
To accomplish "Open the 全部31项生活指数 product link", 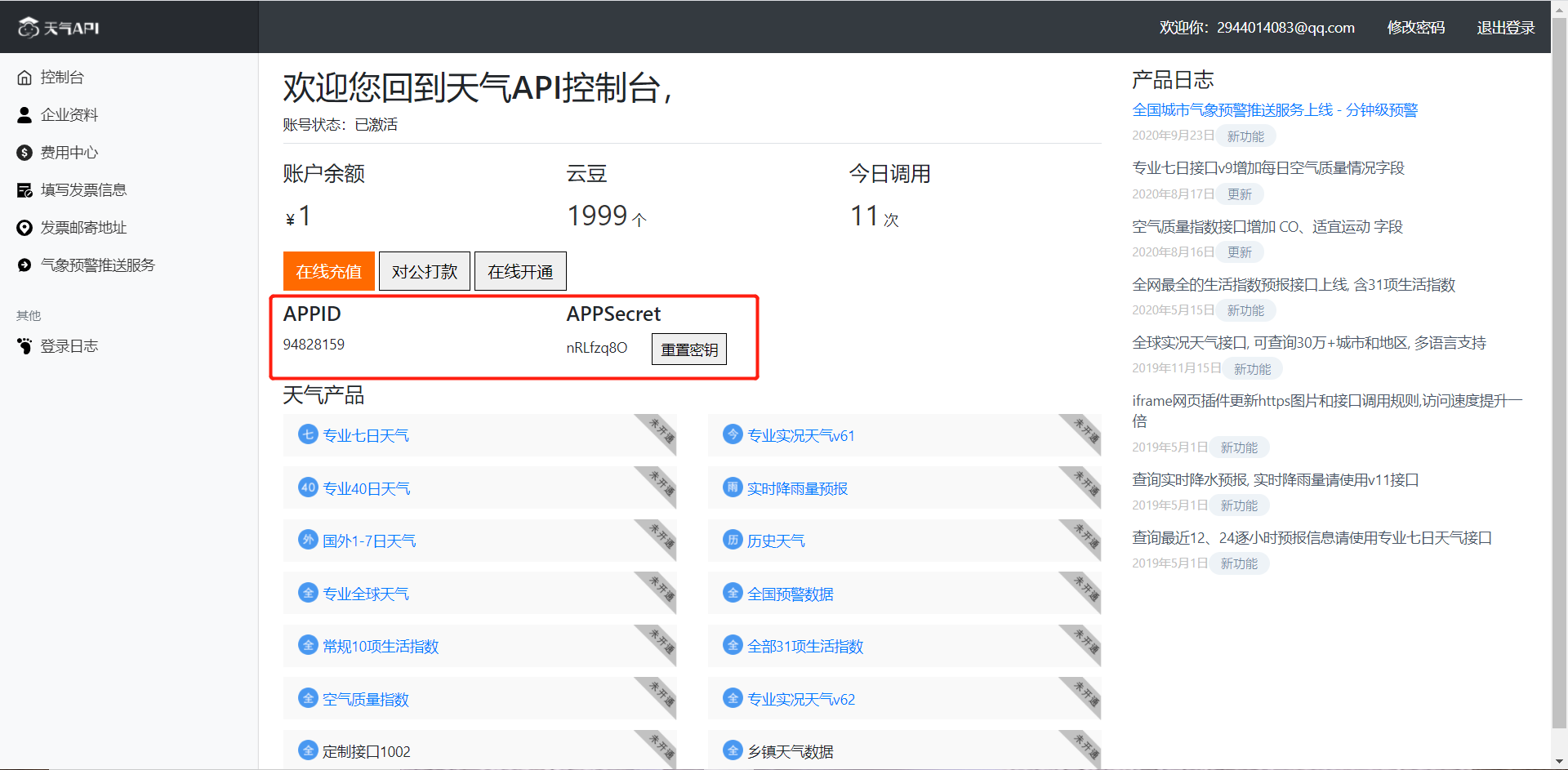I will click(x=805, y=647).
